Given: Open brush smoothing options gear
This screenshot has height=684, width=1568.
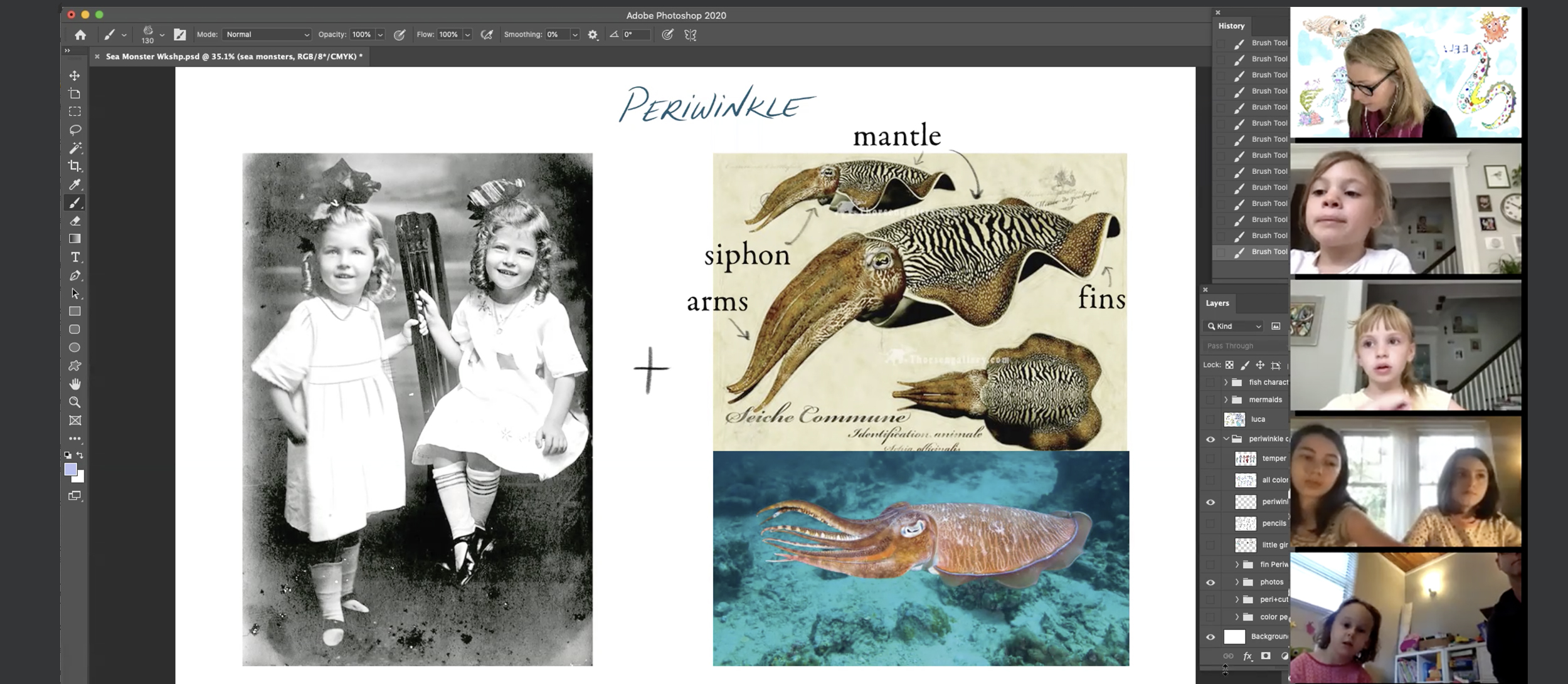Looking at the screenshot, I should [x=593, y=34].
